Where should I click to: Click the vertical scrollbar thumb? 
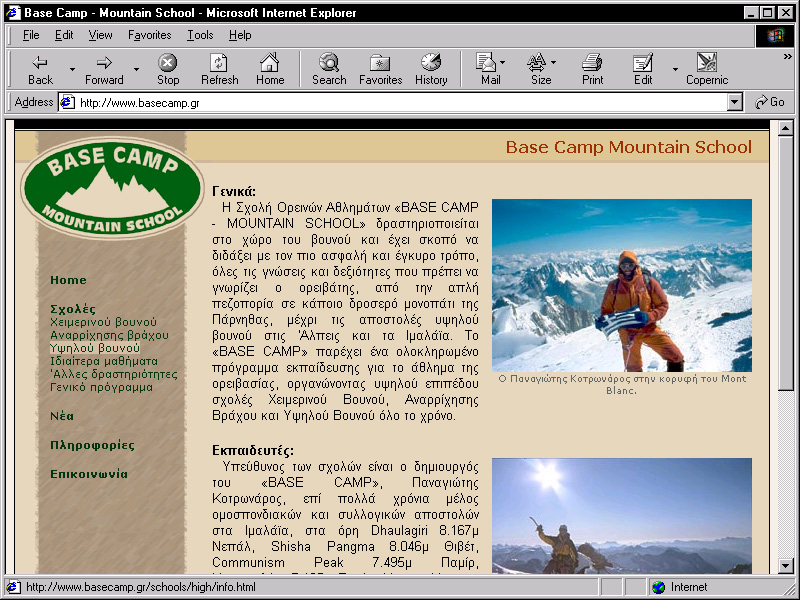coord(785,263)
